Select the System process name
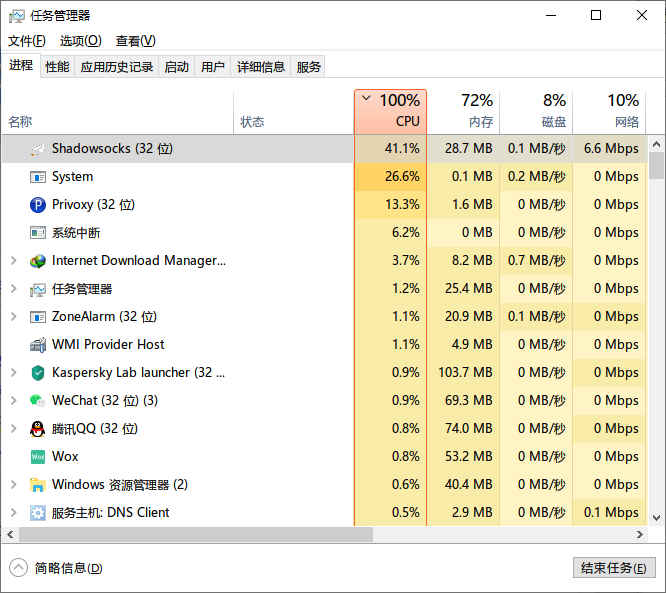 click(x=72, y=177)
